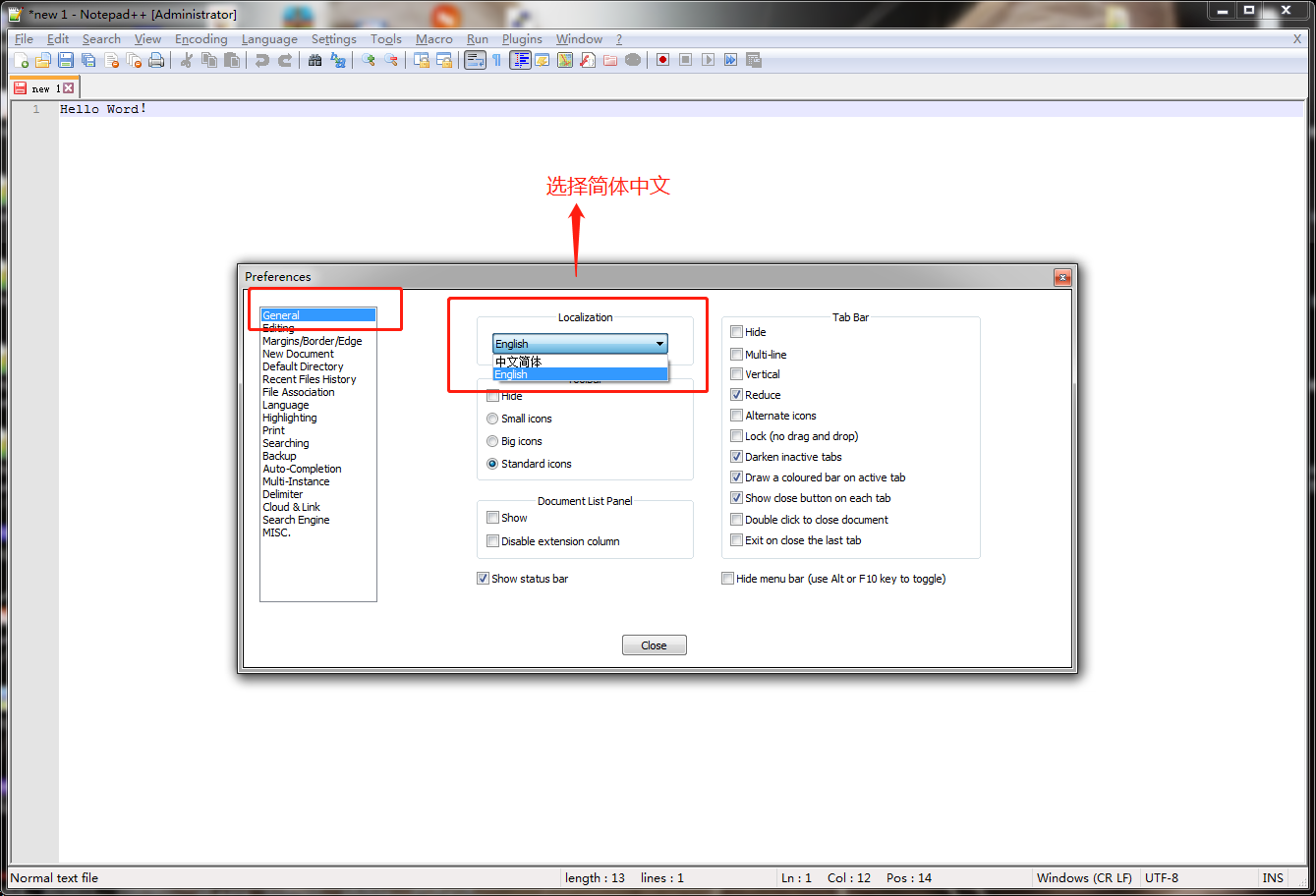Click the Stop Recording macro icon
1316x896 pixels.
pos(686,60)
